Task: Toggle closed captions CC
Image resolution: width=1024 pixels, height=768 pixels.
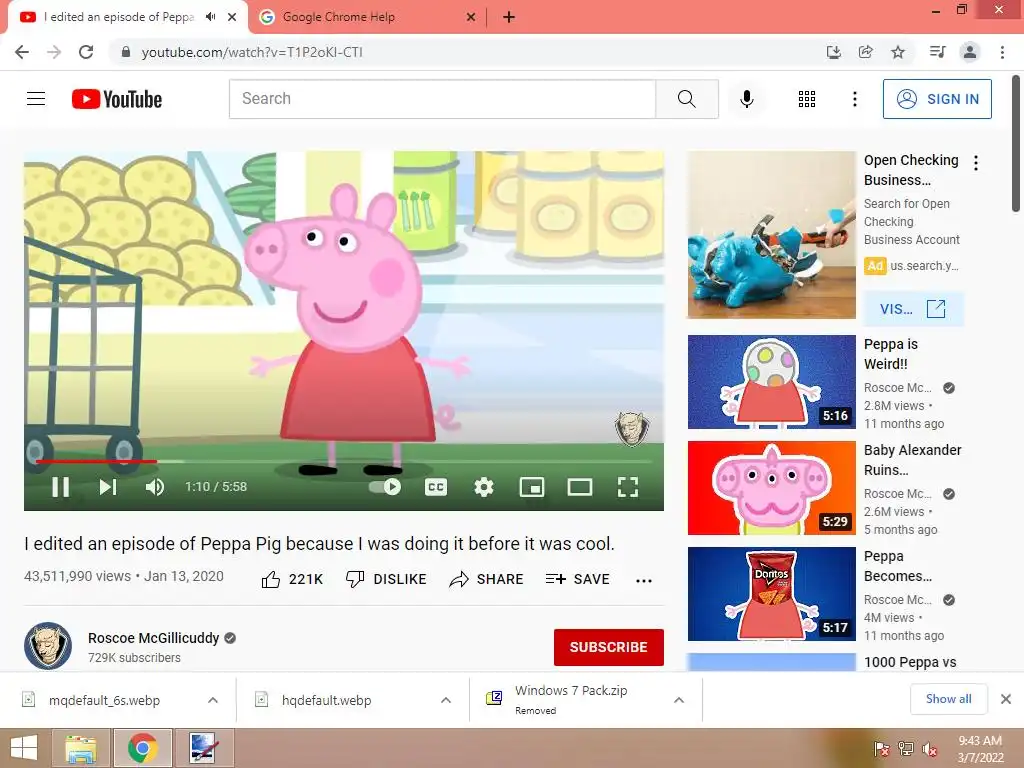Action: pos(436,487)
